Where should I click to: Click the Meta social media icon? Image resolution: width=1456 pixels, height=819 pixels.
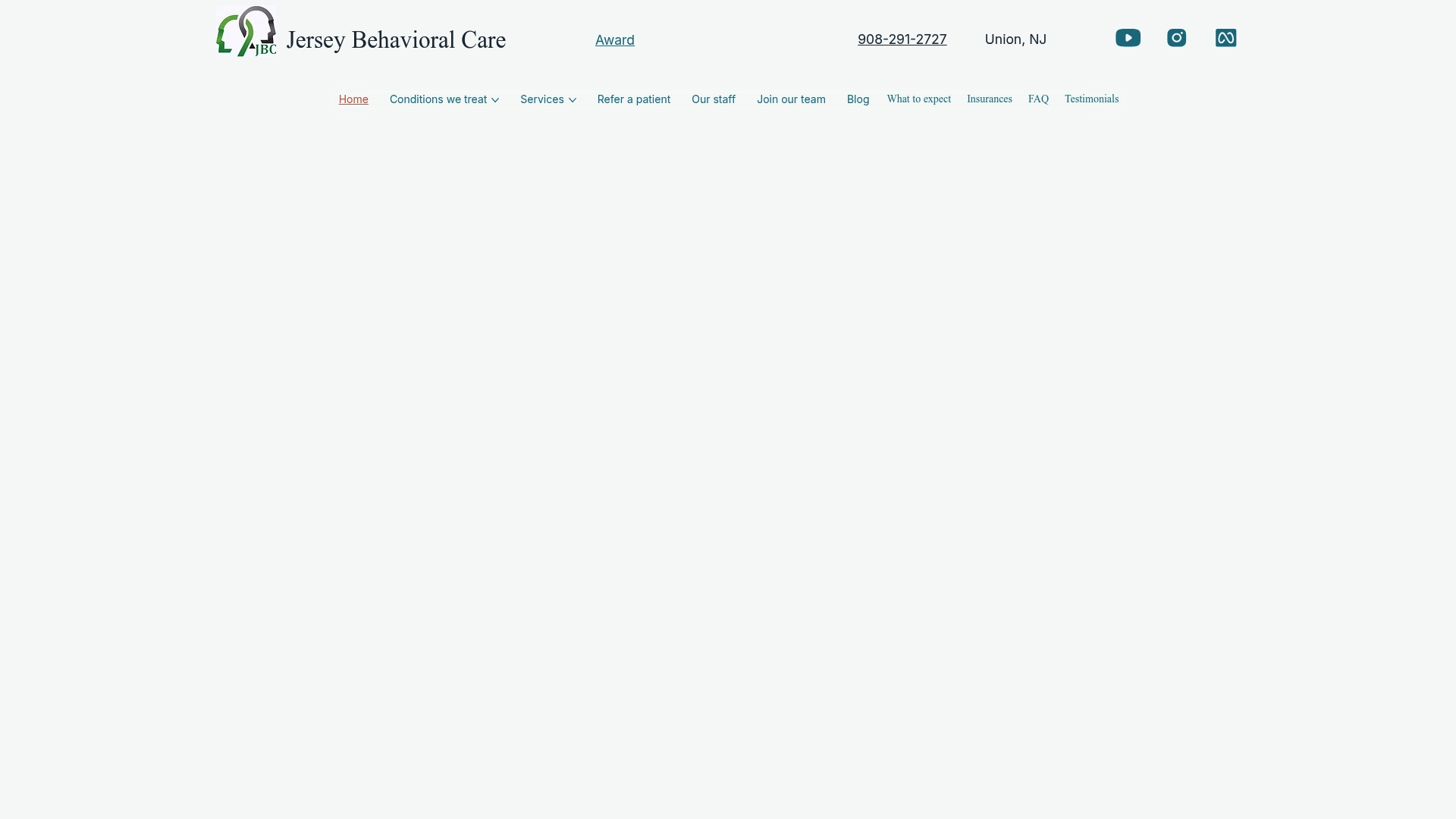1225,38
